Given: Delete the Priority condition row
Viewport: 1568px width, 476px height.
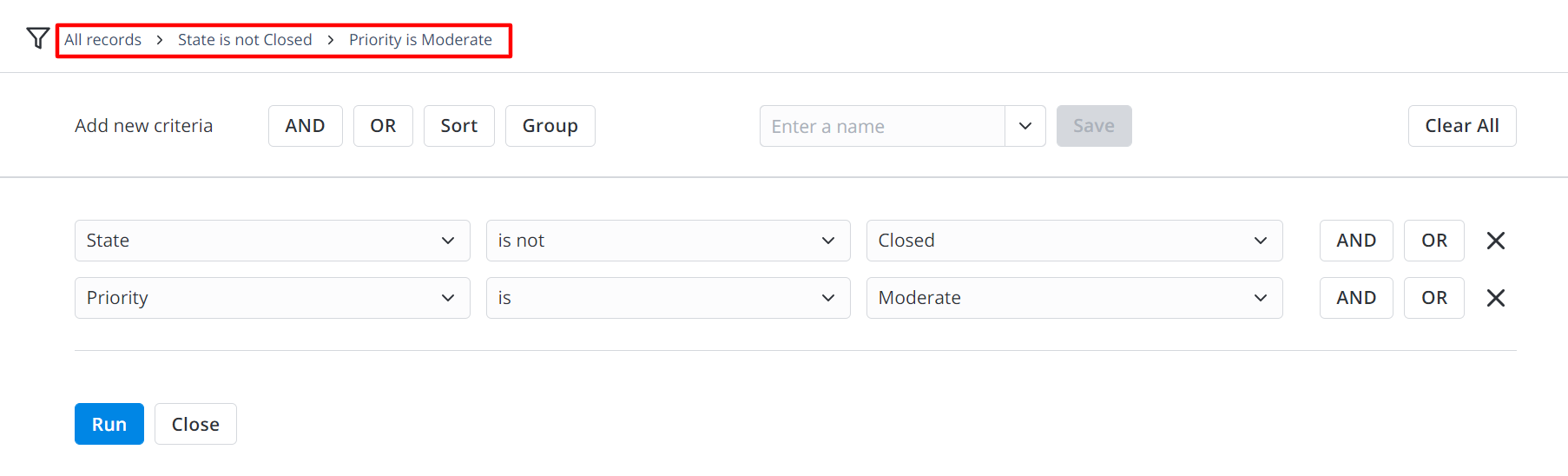Looking at the screenshot, I should pyautogui.click(x=1495, y=298).
